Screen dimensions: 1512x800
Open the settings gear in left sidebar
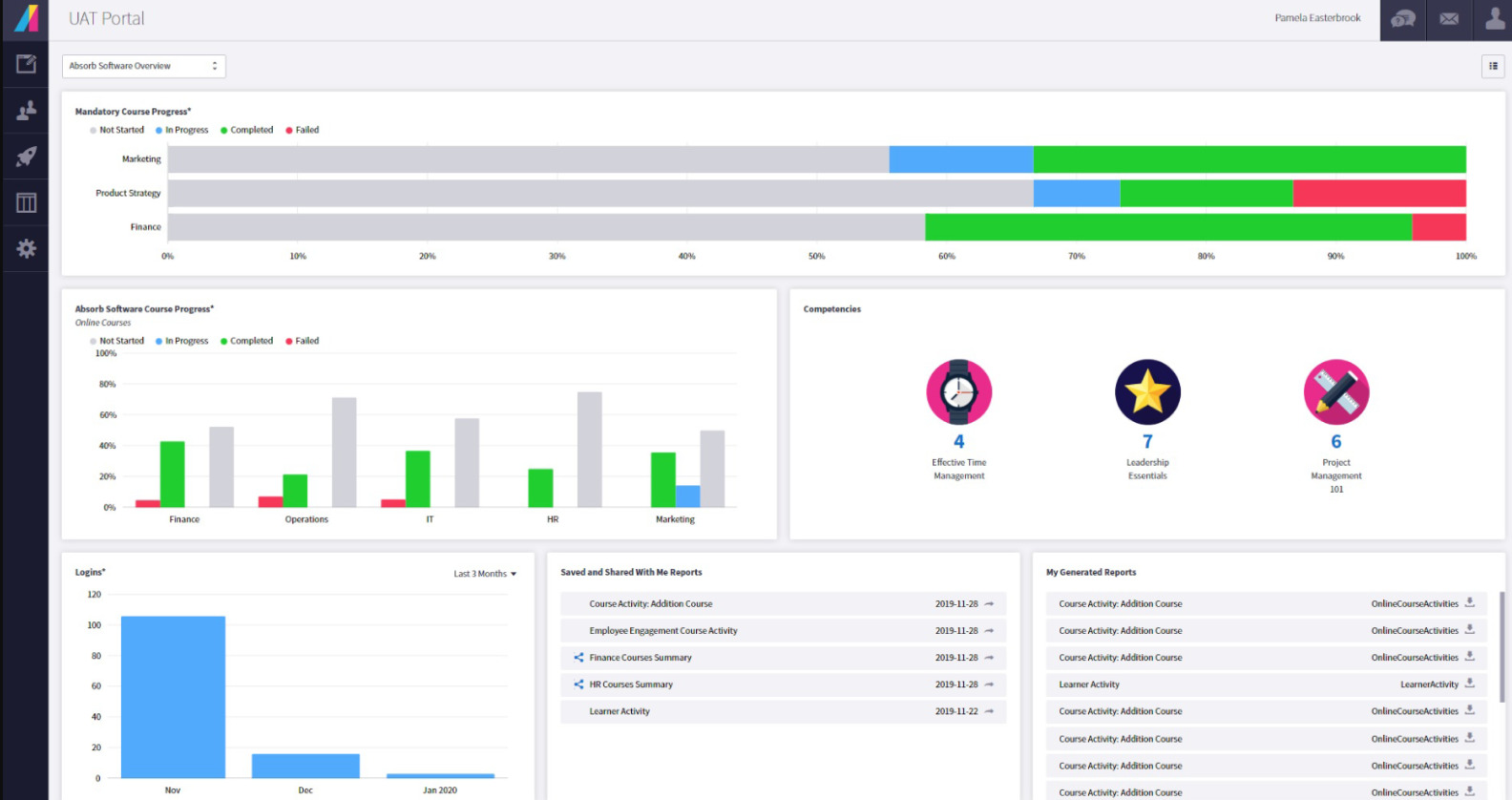(x=26, y=249)
